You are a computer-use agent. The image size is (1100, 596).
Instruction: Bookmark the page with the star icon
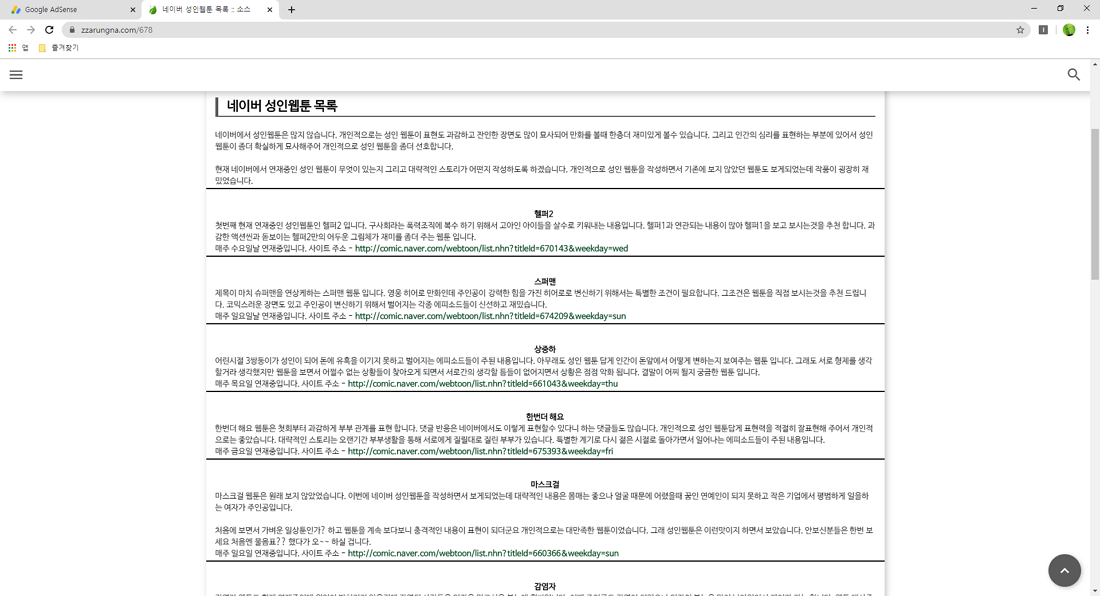point(1020,30)
